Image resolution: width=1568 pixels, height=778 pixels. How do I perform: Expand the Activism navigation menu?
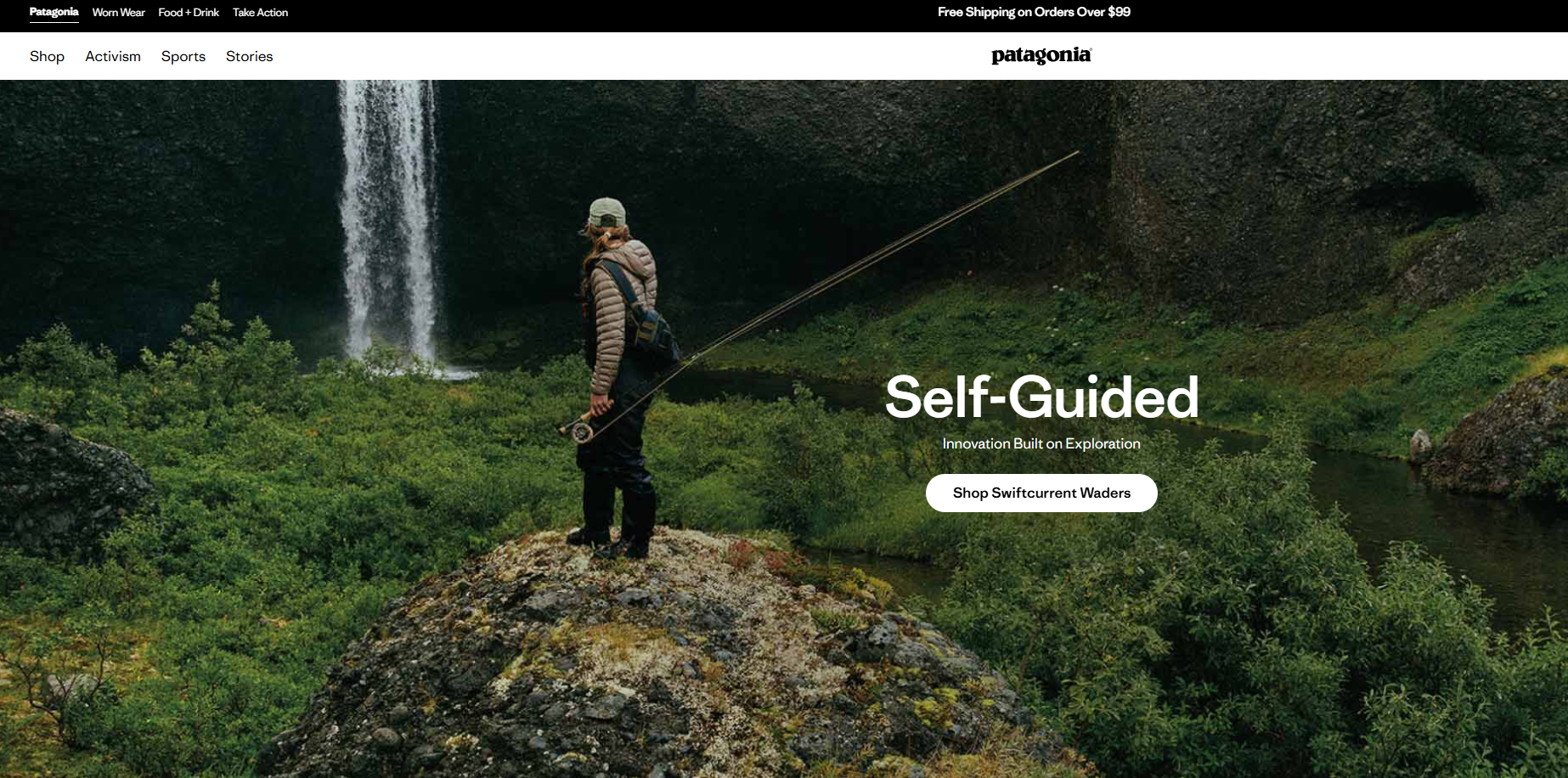tap(113, 56)
